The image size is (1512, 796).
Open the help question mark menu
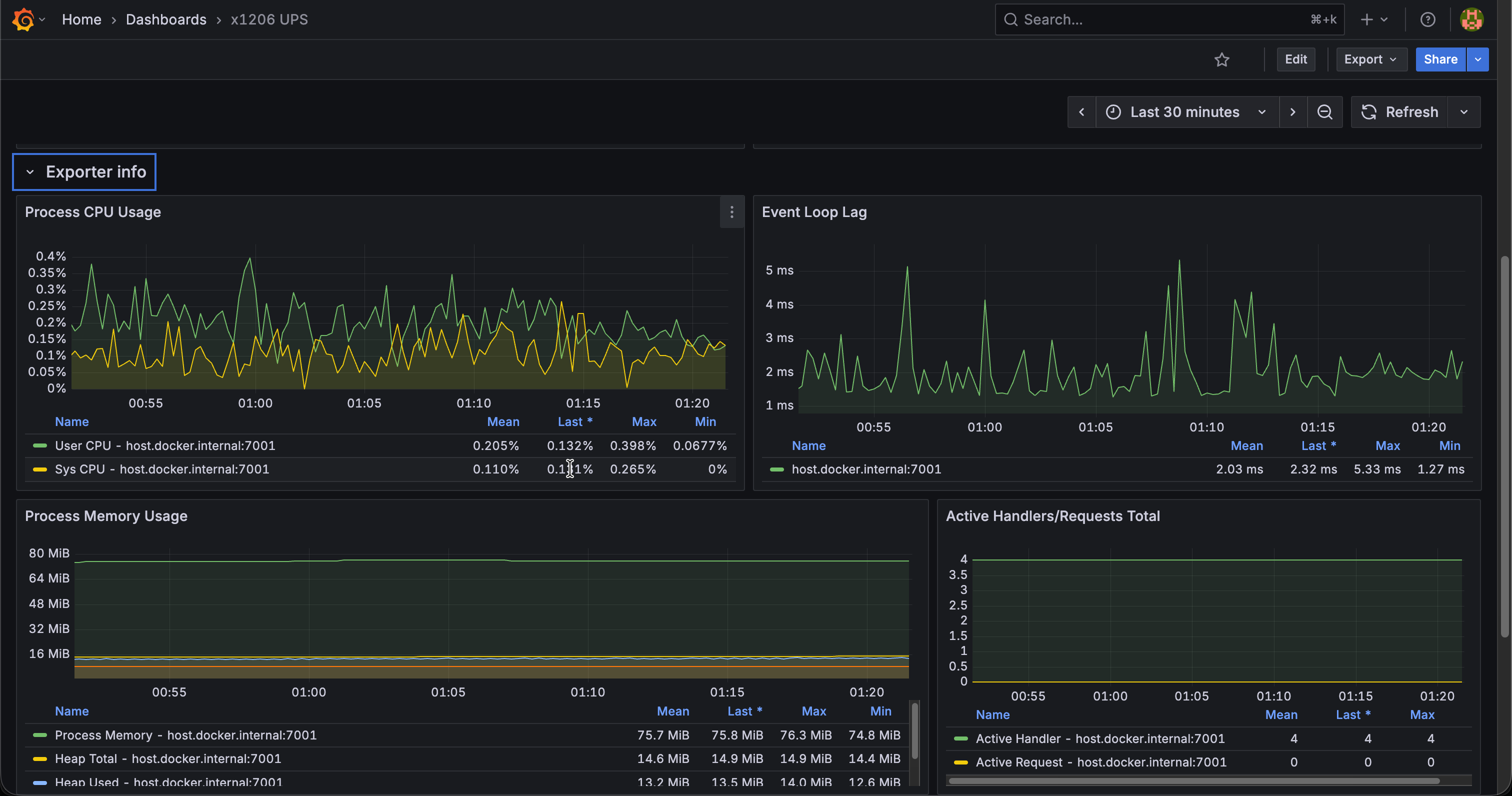(x=1427, y=19)
